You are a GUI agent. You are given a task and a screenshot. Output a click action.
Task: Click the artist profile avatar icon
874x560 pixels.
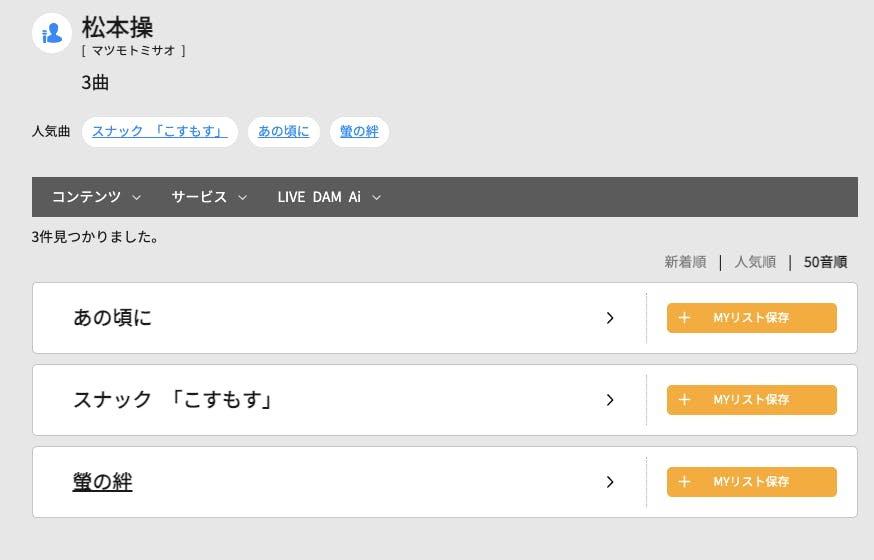coord(51,33)
